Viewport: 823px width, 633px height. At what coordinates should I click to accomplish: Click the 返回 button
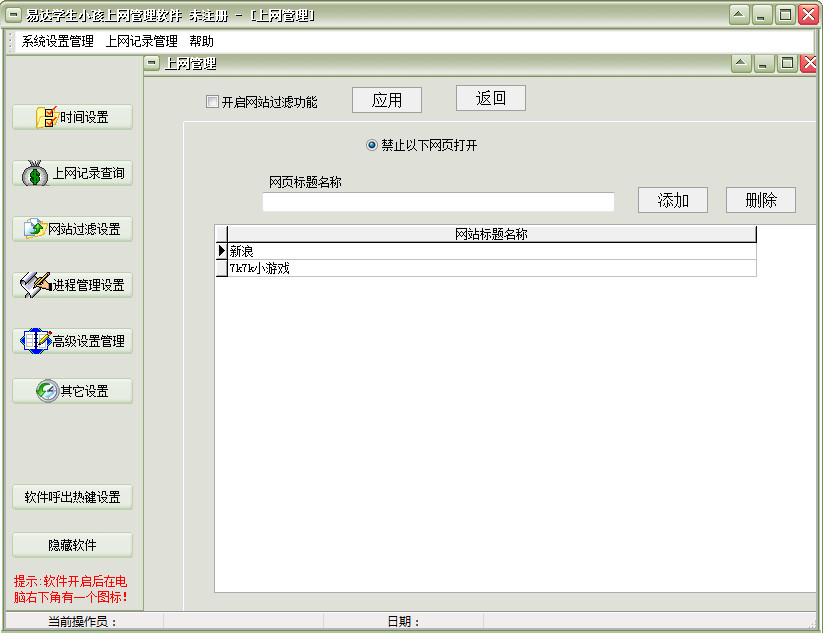click(x=491, y=98)
